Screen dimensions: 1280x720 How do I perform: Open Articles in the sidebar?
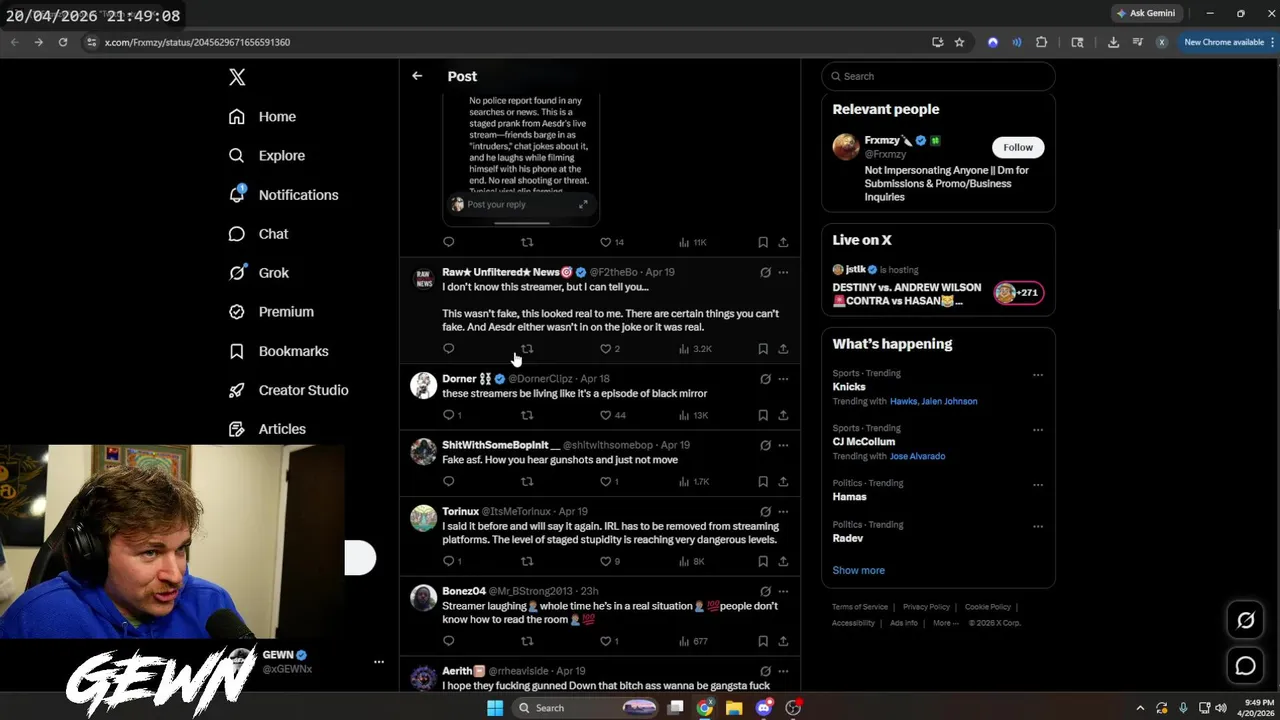[267, 429]
